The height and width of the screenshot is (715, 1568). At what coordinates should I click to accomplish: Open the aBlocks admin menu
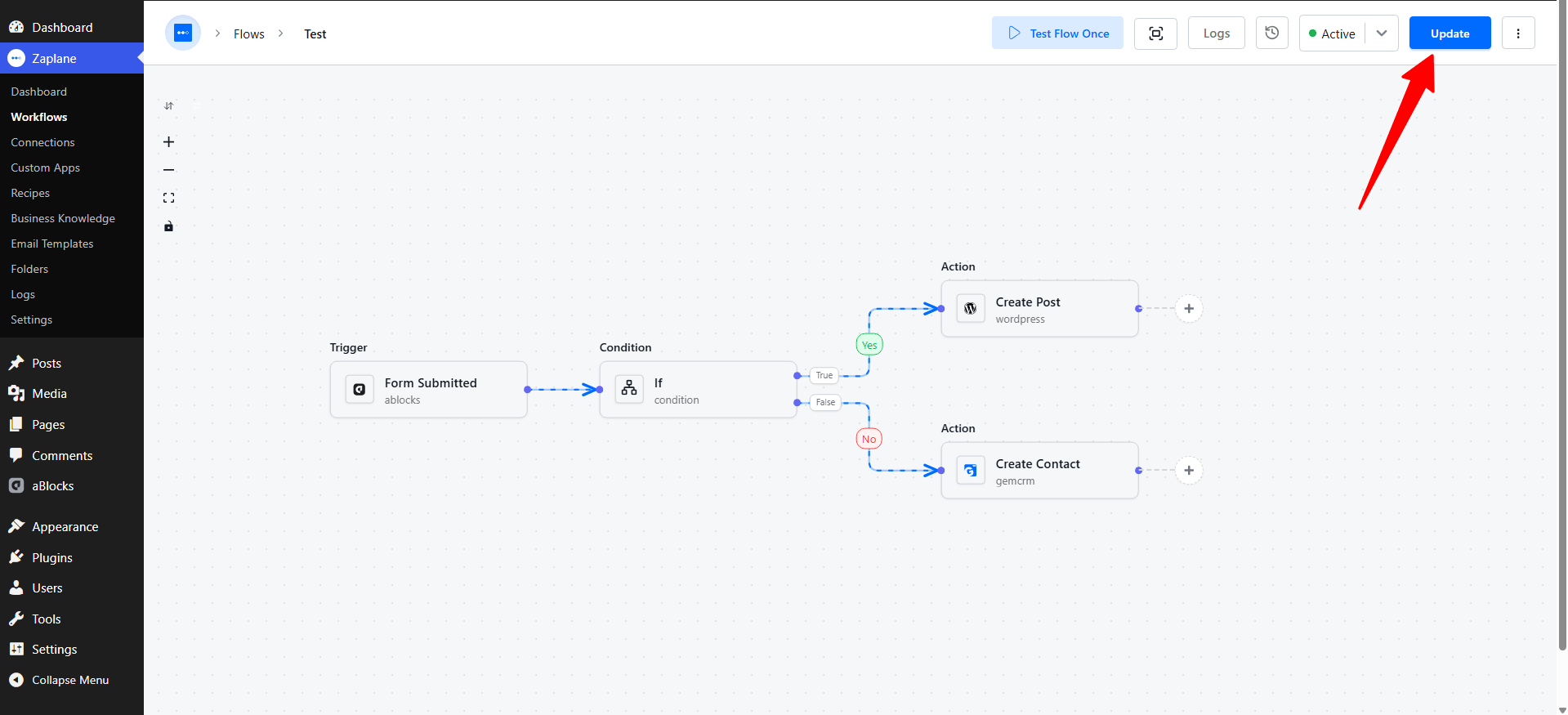click(72, 485)
